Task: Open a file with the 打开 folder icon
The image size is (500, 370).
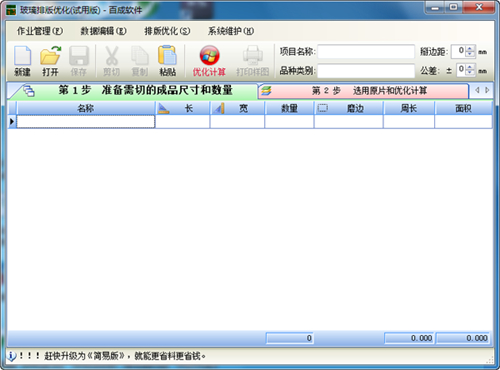Action: [x=50, y=61]
